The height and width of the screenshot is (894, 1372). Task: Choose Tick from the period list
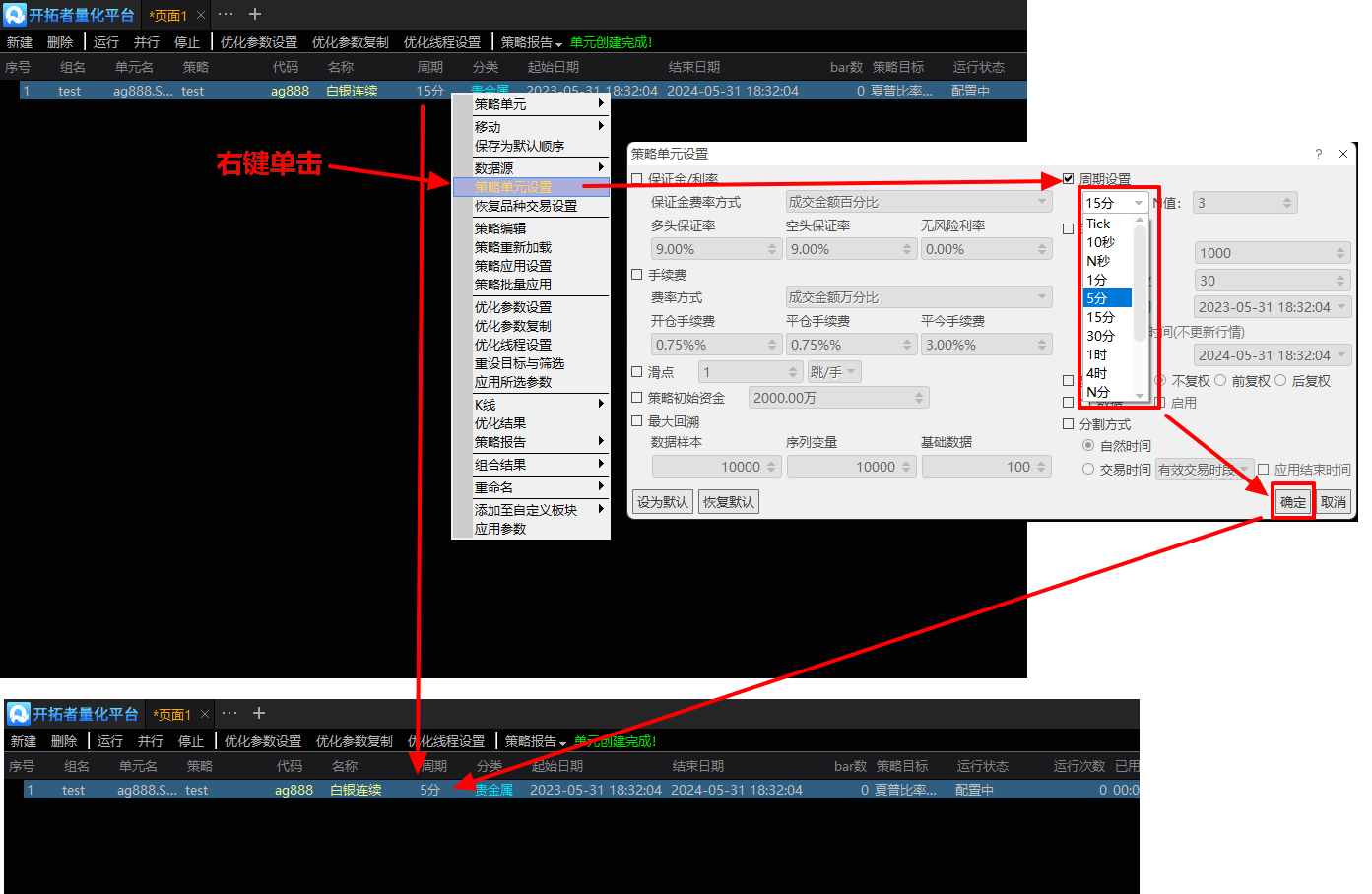coord(1107,223)
